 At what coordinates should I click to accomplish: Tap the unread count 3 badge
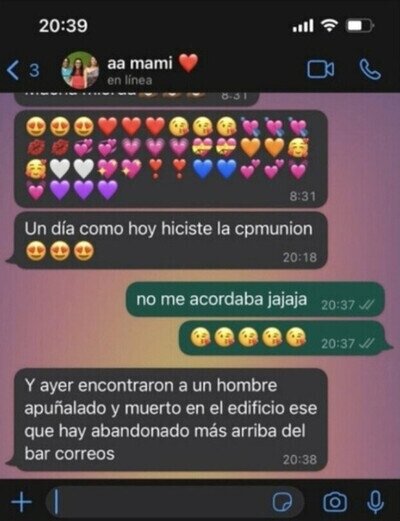34,70
